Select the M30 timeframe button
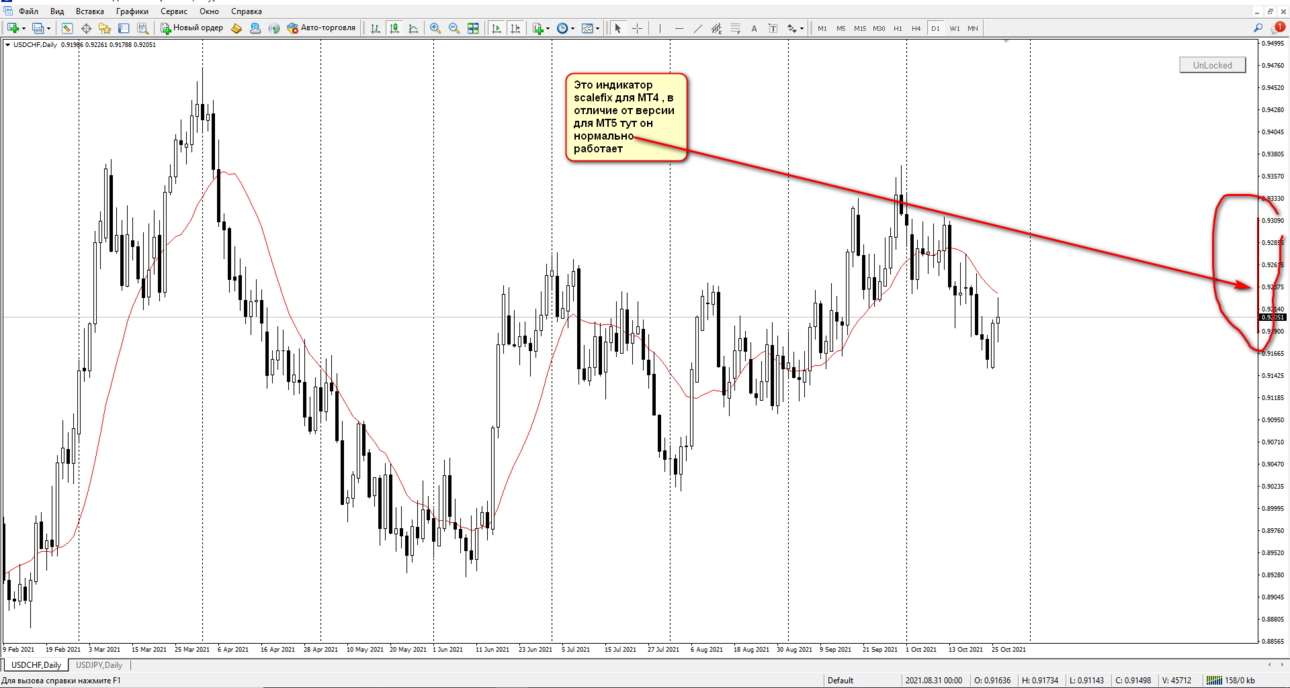Viewport: 1290px width, 688px height. [x=879, y=28]
